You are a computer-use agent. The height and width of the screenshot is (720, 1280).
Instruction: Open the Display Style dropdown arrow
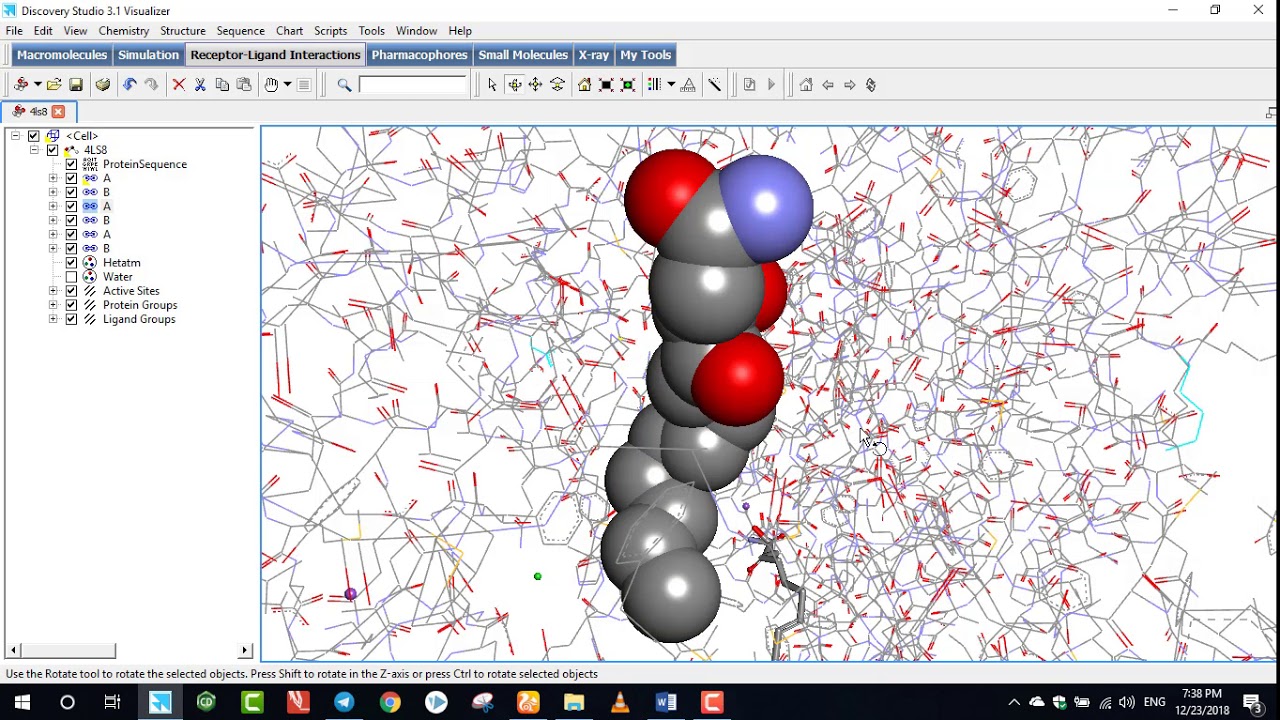coord(671,85)
